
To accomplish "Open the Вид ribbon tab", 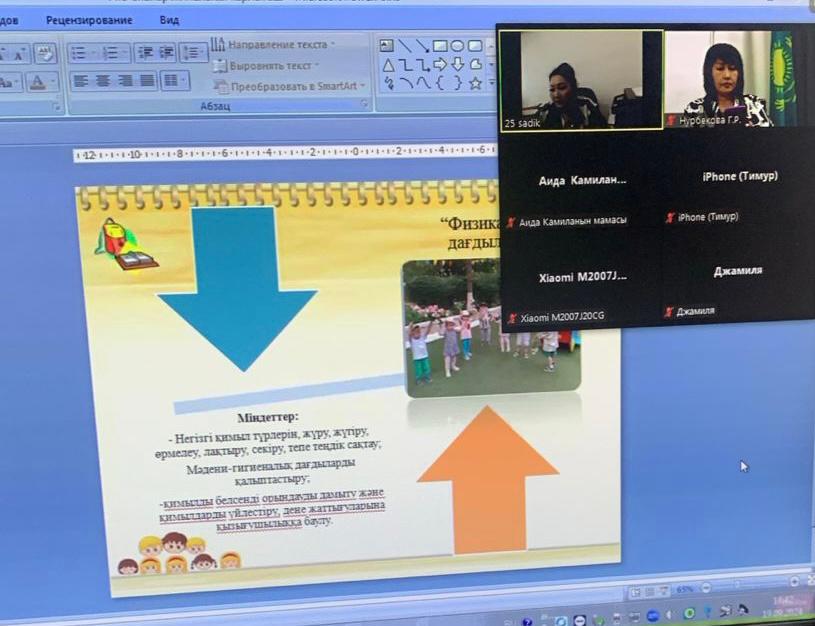I will pyautogui.click(x=169, y=20).
